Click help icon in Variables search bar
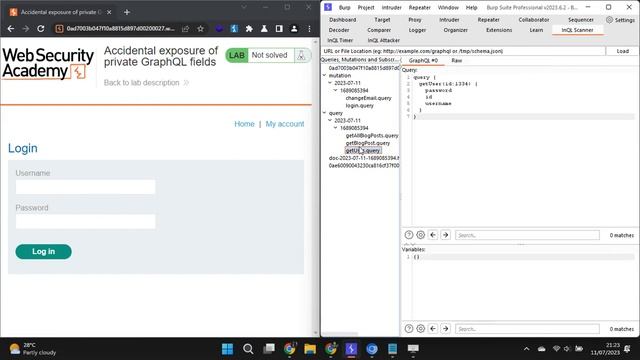640x360 pixels. pos(409,328)
